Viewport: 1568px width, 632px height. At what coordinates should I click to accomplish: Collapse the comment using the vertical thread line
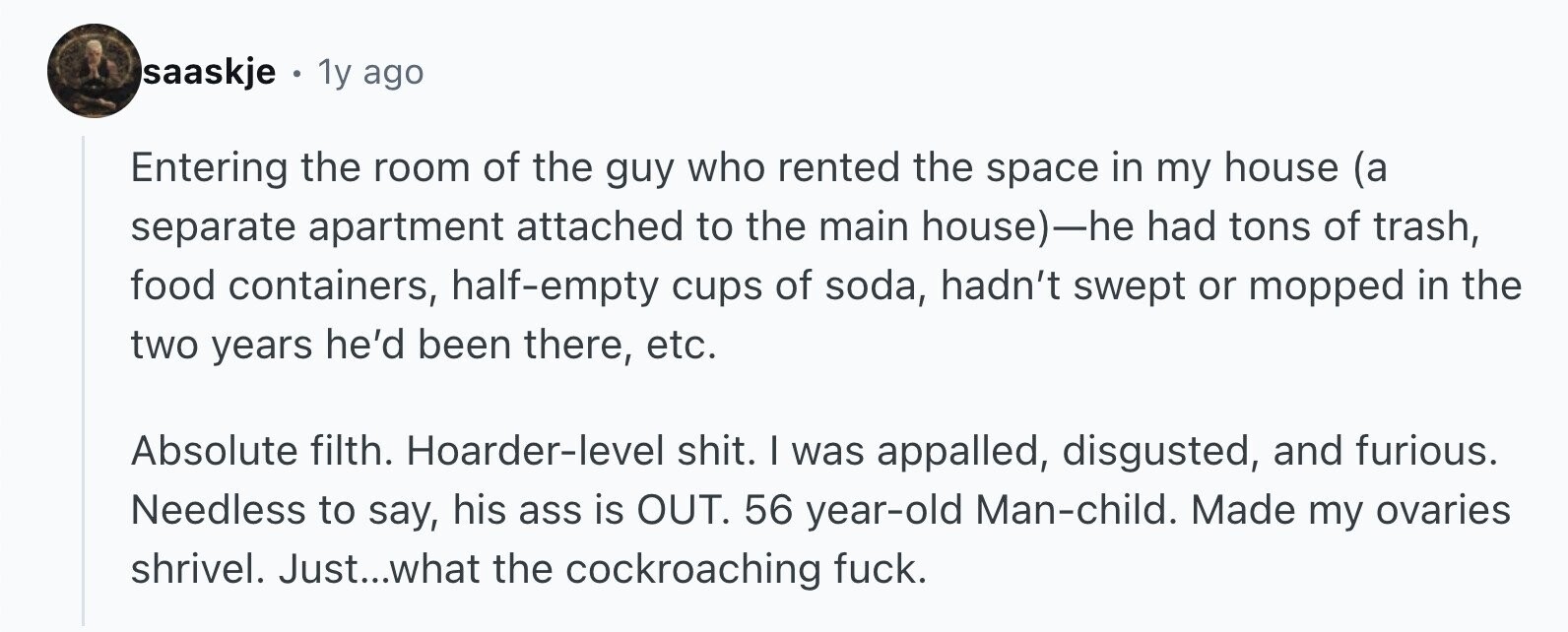point(84,382)
